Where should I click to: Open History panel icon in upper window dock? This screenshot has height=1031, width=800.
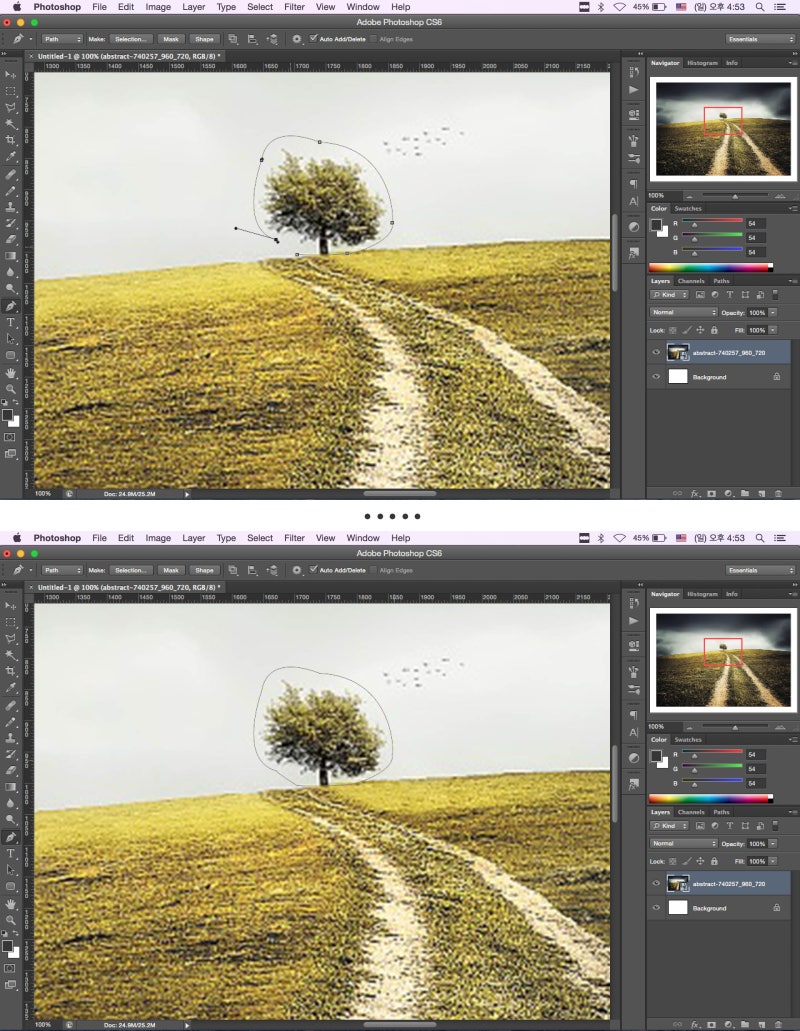point(634,72)
